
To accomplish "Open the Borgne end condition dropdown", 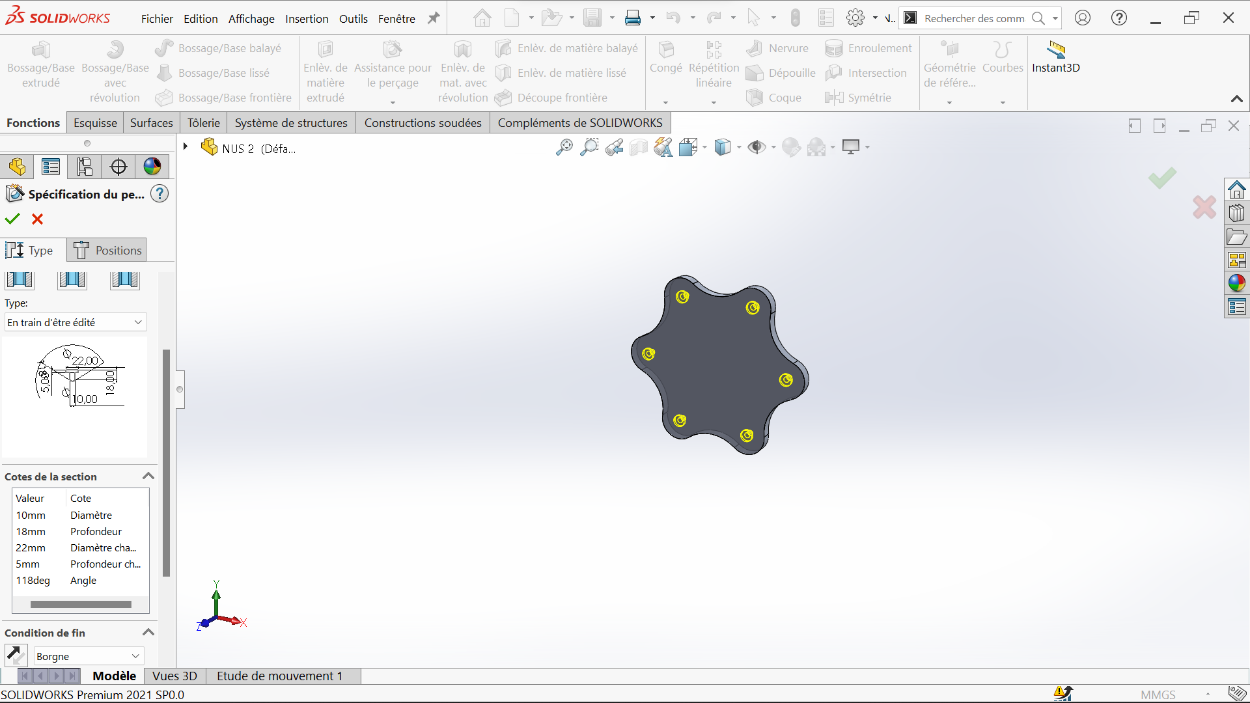I will pos(89,656).
